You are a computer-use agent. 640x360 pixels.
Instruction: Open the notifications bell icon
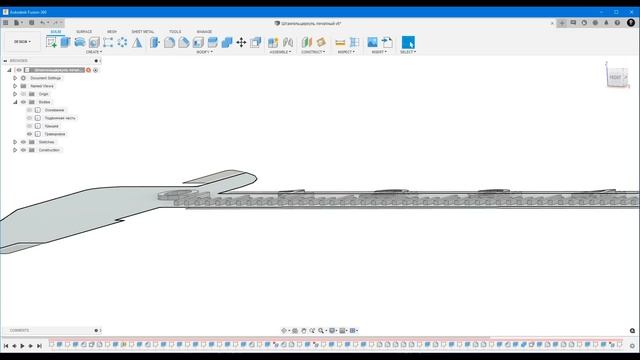click(x=606, y=23)
